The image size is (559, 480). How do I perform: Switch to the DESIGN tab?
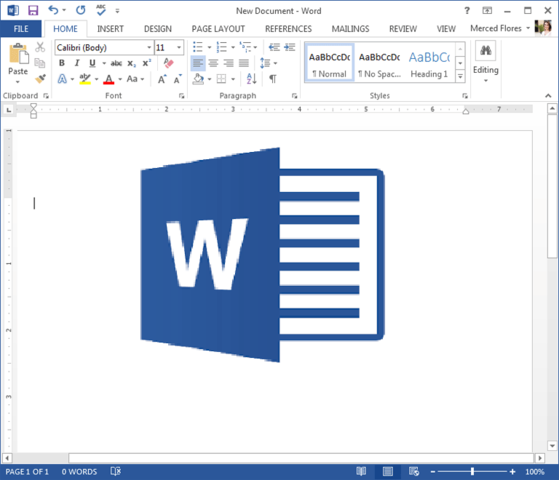pyautogui.click(x=158, y=29)
